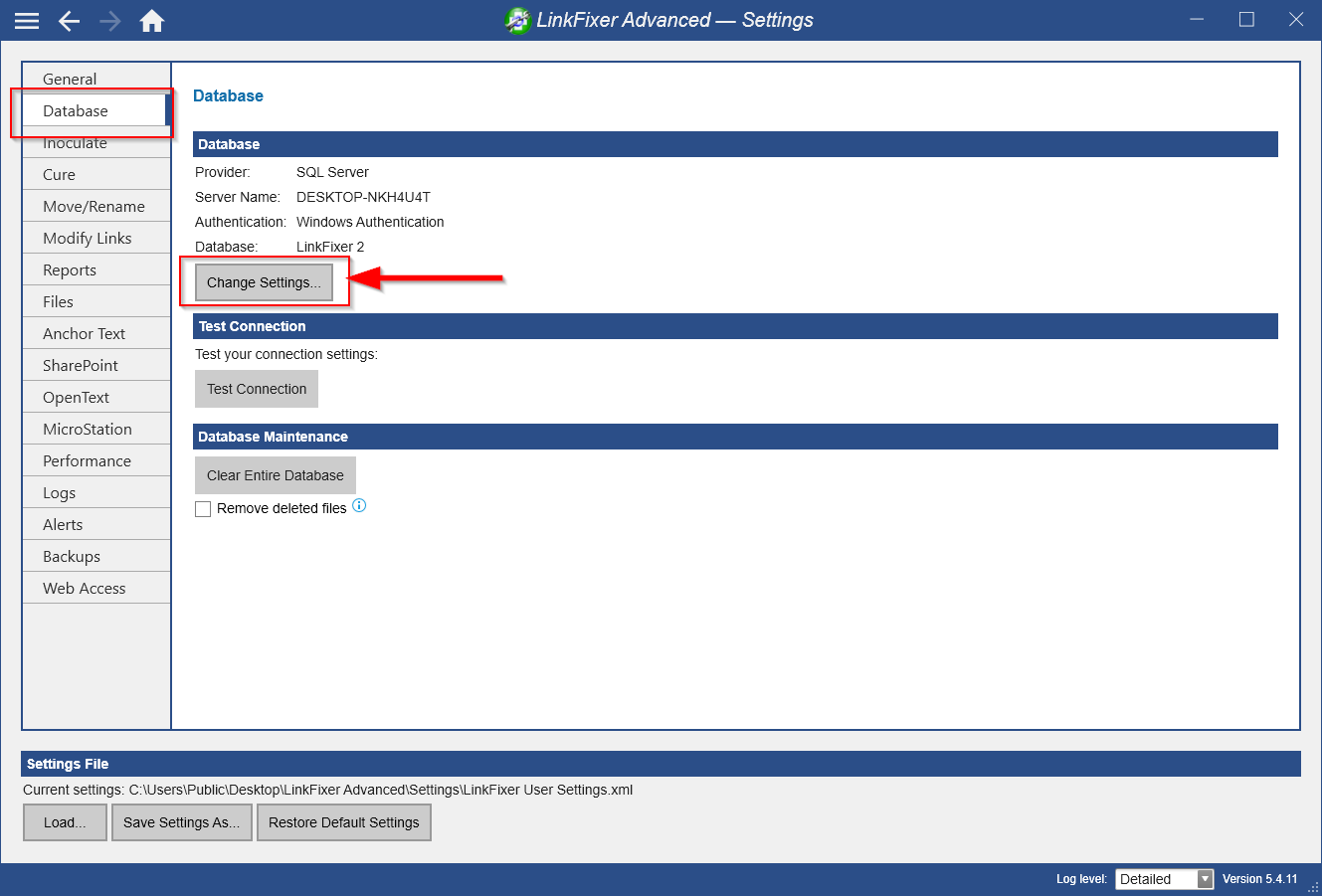Open the General settings tab
Image resolution: width=1322 pixels, height=896 pixels.
pos(96,79)
